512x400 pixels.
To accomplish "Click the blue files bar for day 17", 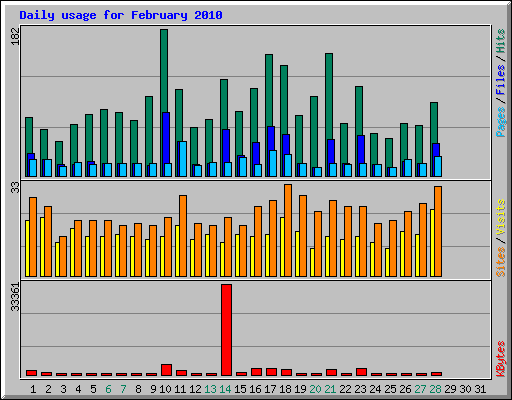I will tap(271, 138).
